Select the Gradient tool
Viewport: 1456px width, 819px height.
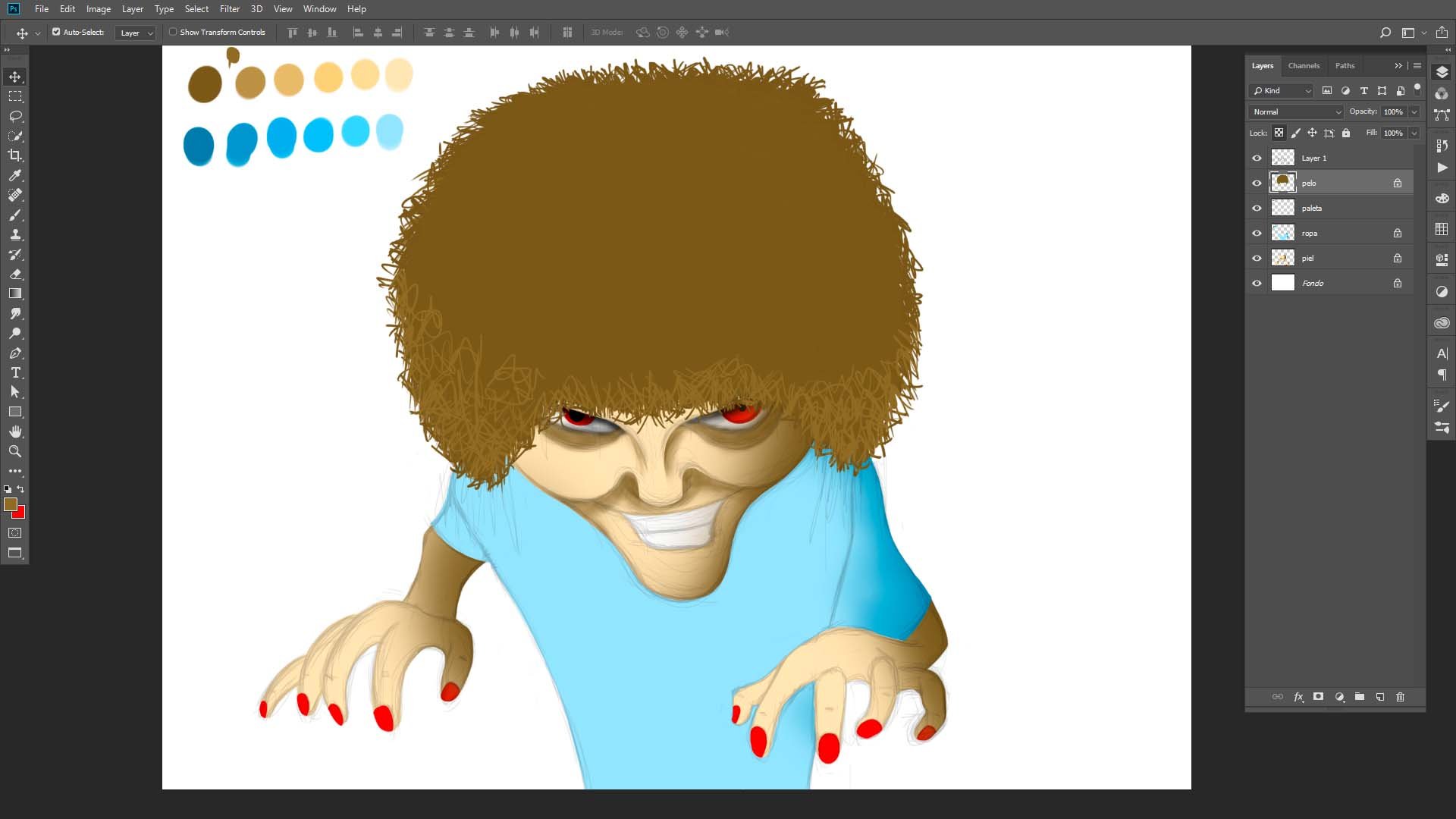[15, 293]
